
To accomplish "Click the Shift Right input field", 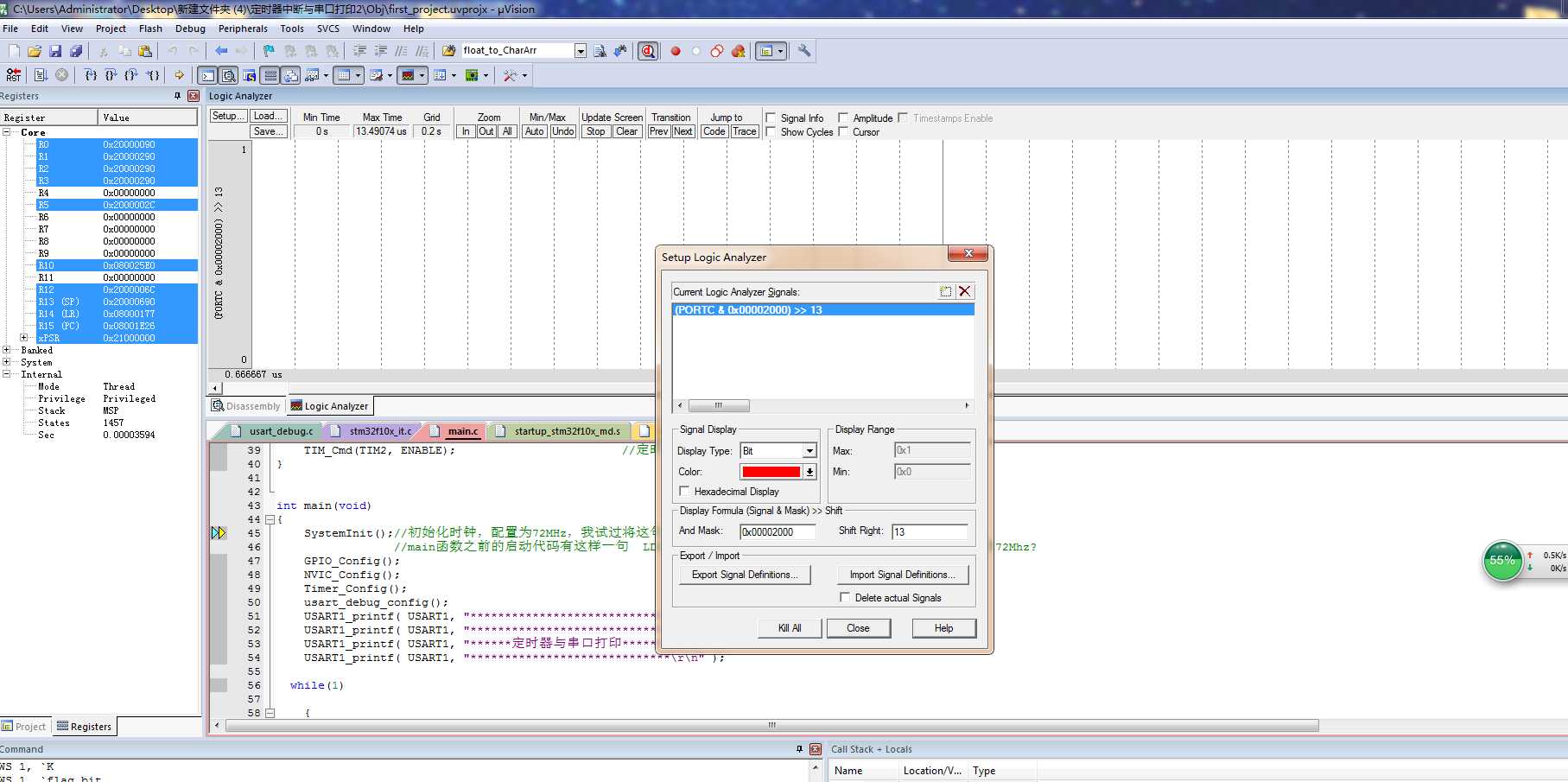I will point(930,531).
